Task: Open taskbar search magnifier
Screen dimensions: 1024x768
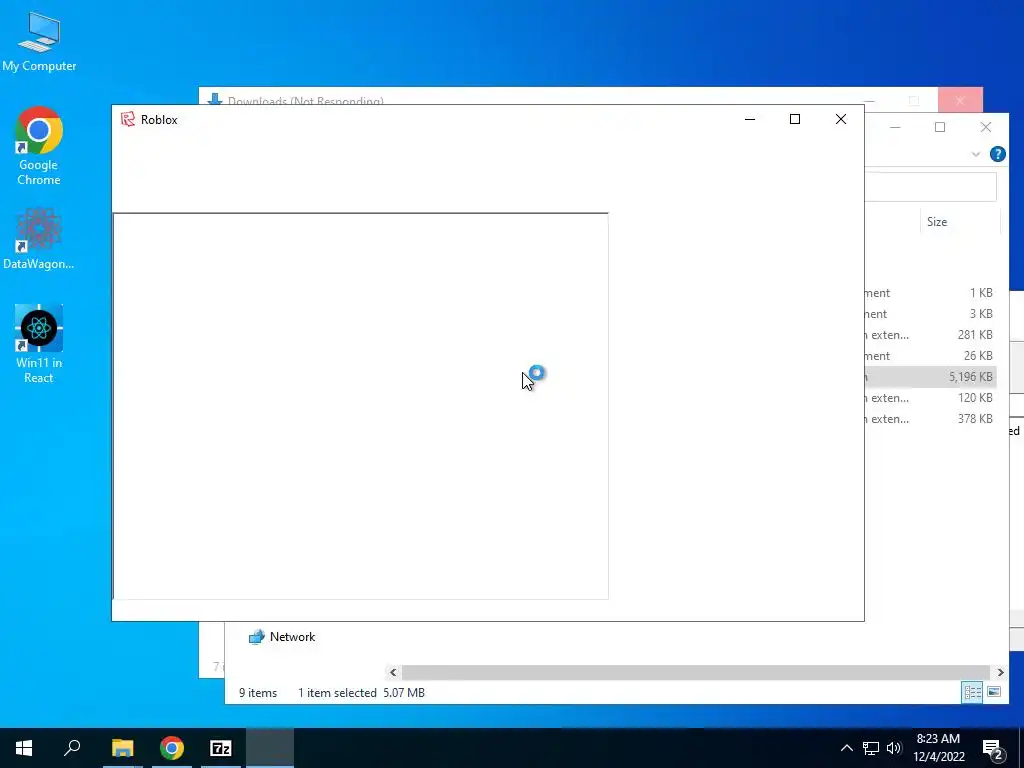Action: (x=72, y=748)
